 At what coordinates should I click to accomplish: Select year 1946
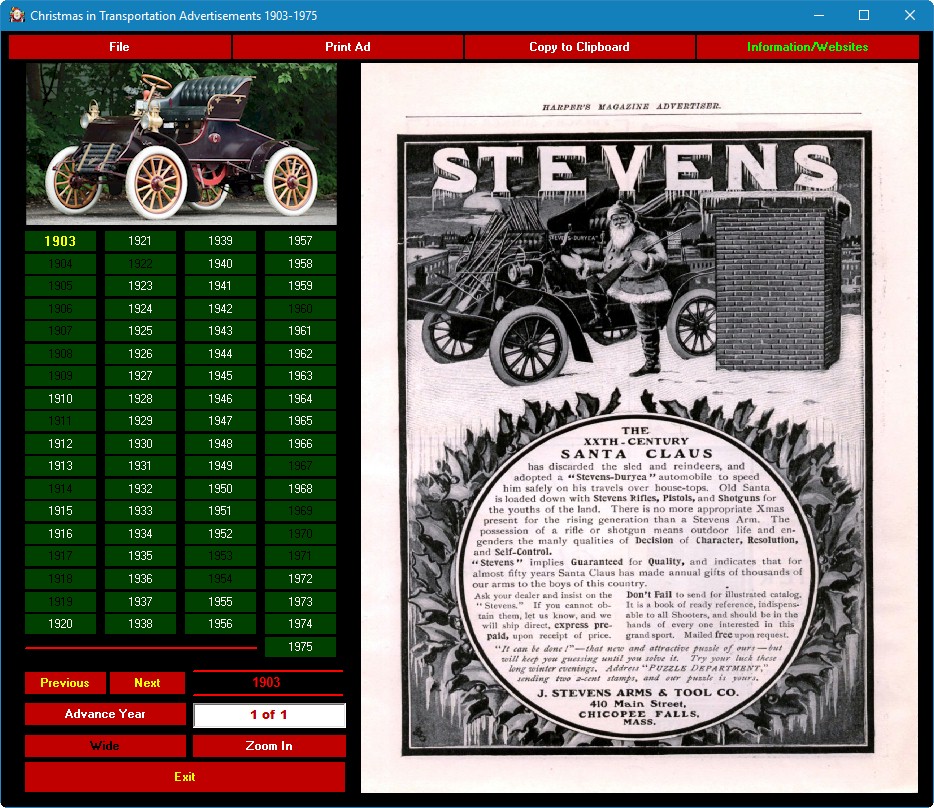(220, 399)
